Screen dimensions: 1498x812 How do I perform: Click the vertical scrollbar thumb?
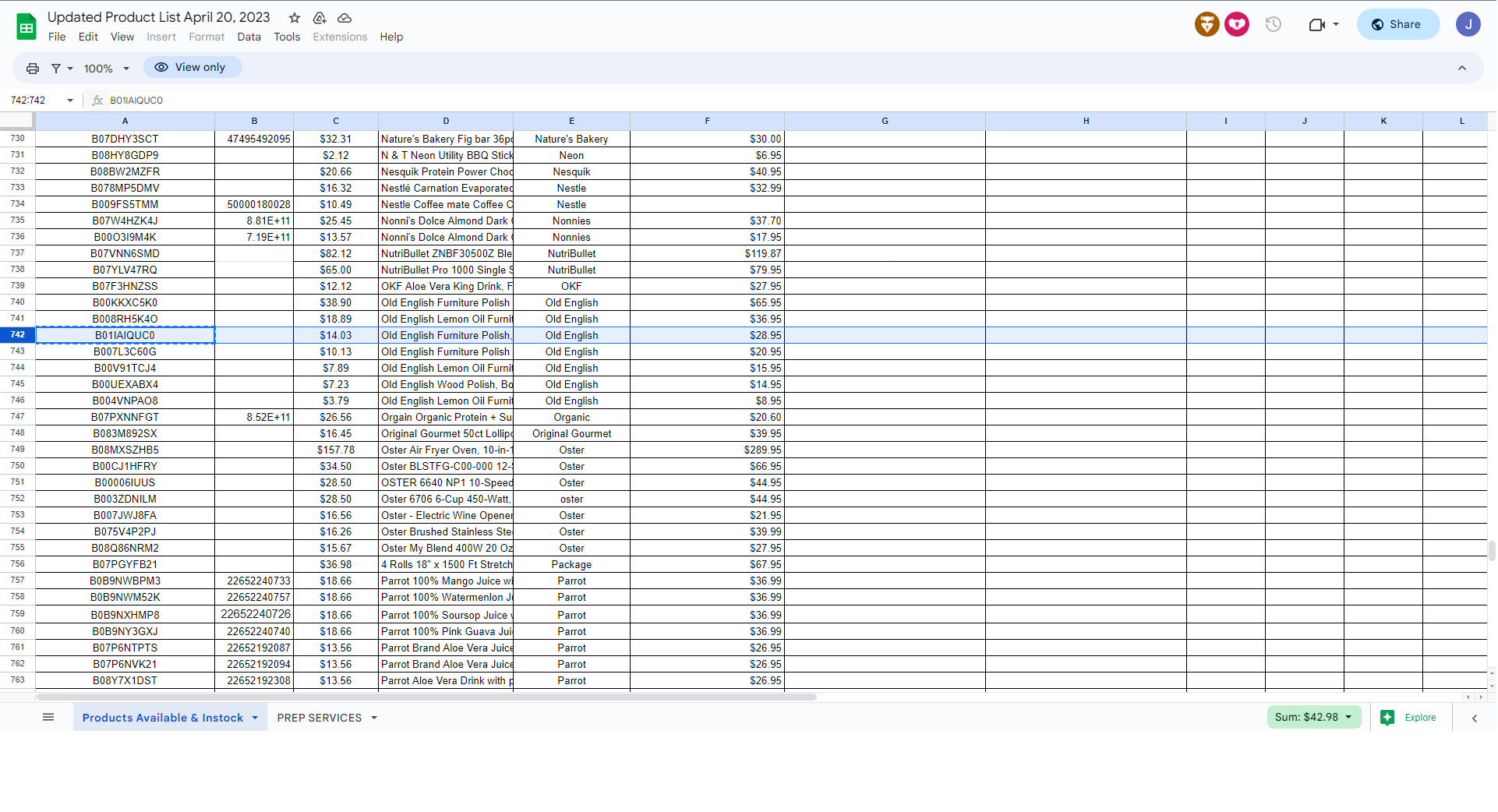pyautogui.click(x=1492, y=550)
